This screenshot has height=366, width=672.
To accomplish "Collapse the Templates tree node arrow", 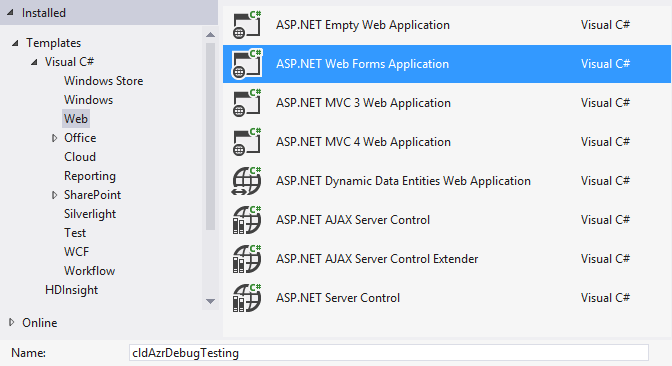I will coord(15,43).
